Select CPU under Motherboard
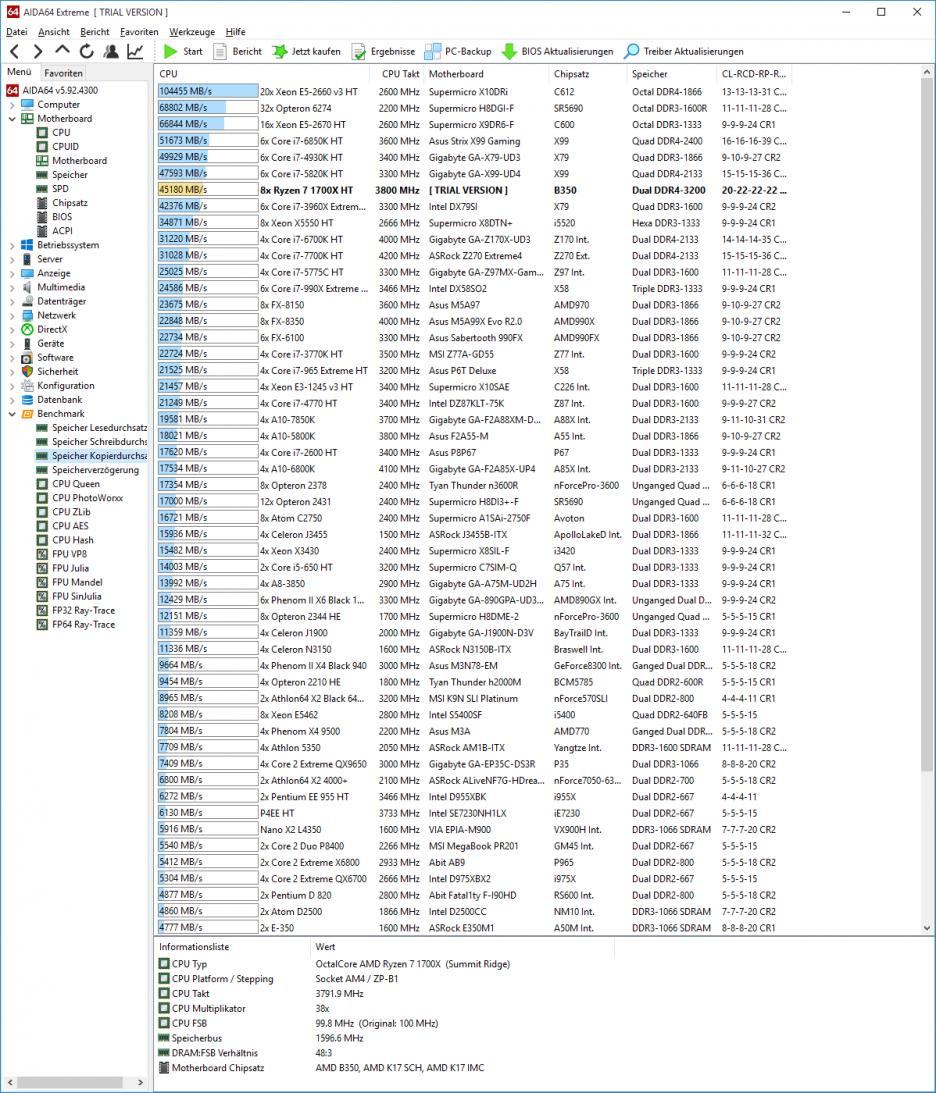Viewport: 936px width, 1093px height. pyautogui.click(x=54, y=132)
